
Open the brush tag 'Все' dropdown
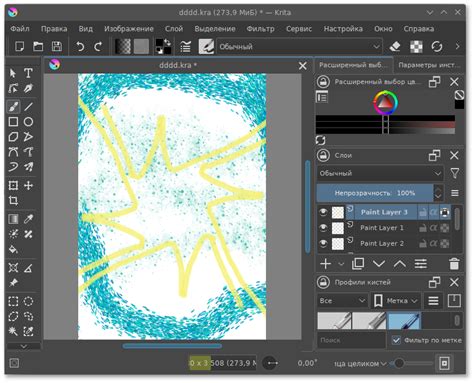[x=342, y=301]
